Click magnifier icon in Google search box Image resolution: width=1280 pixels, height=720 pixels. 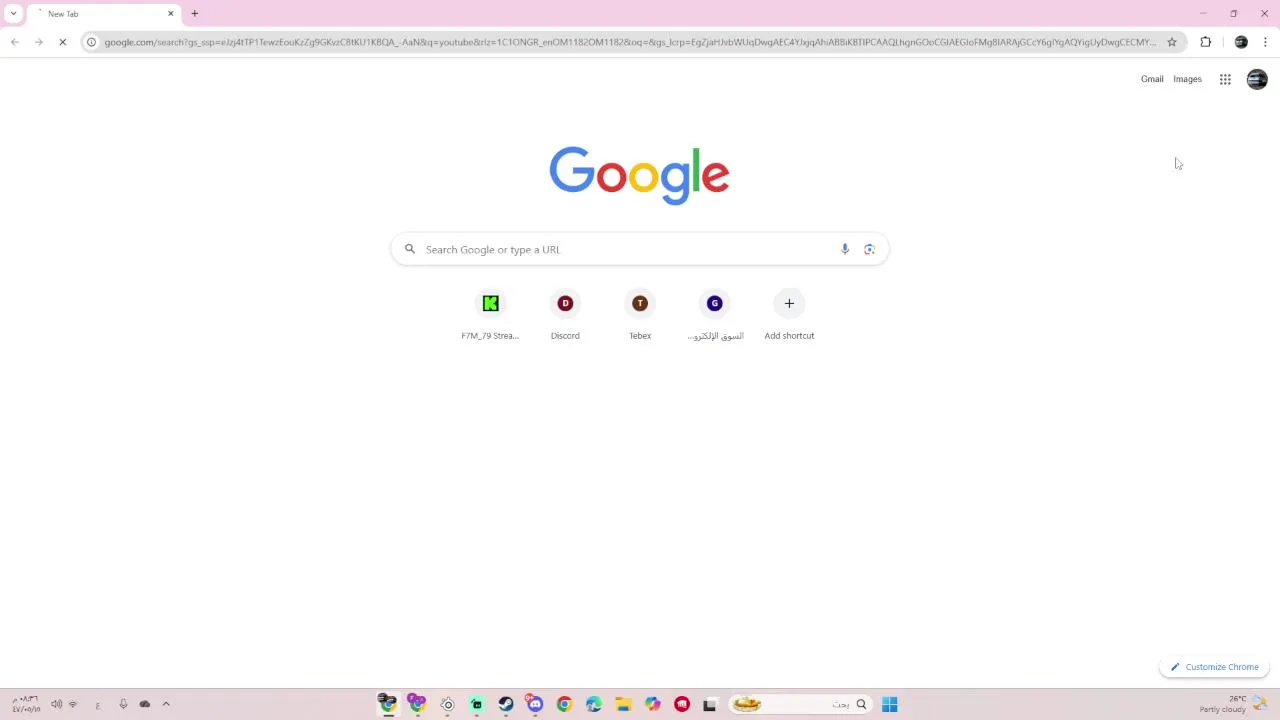point(410,249)
